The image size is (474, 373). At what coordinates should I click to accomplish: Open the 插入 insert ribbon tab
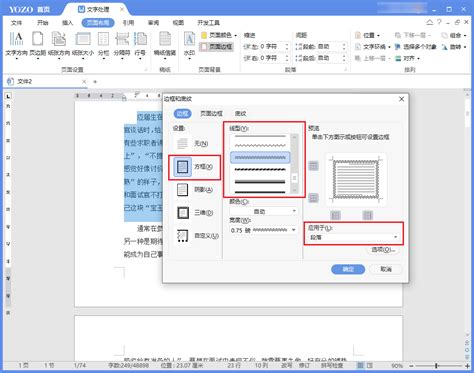point(67,23)
